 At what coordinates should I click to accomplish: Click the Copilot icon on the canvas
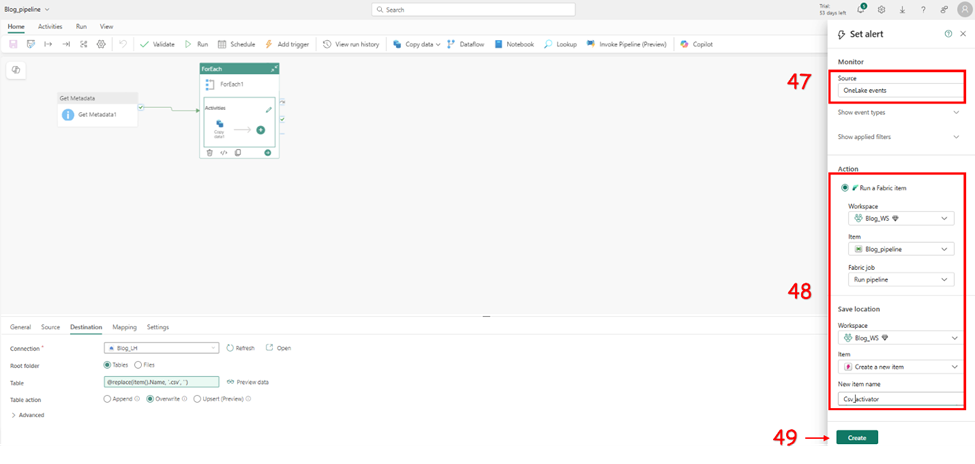click(16, 70)
